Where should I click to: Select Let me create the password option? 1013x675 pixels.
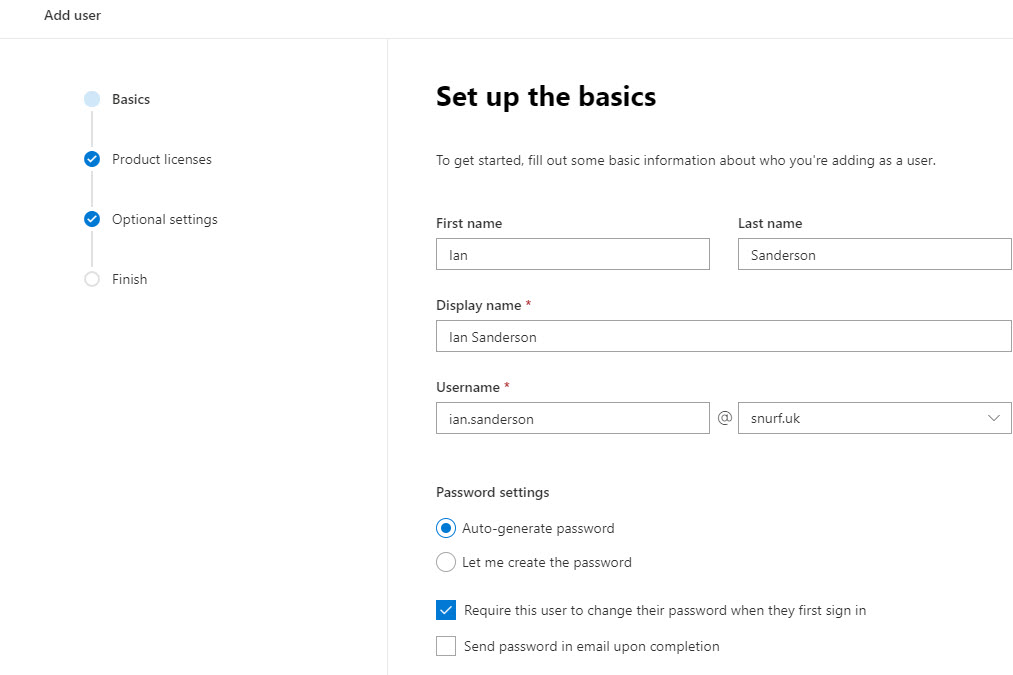pyautogui.click(x=446, y=562)
